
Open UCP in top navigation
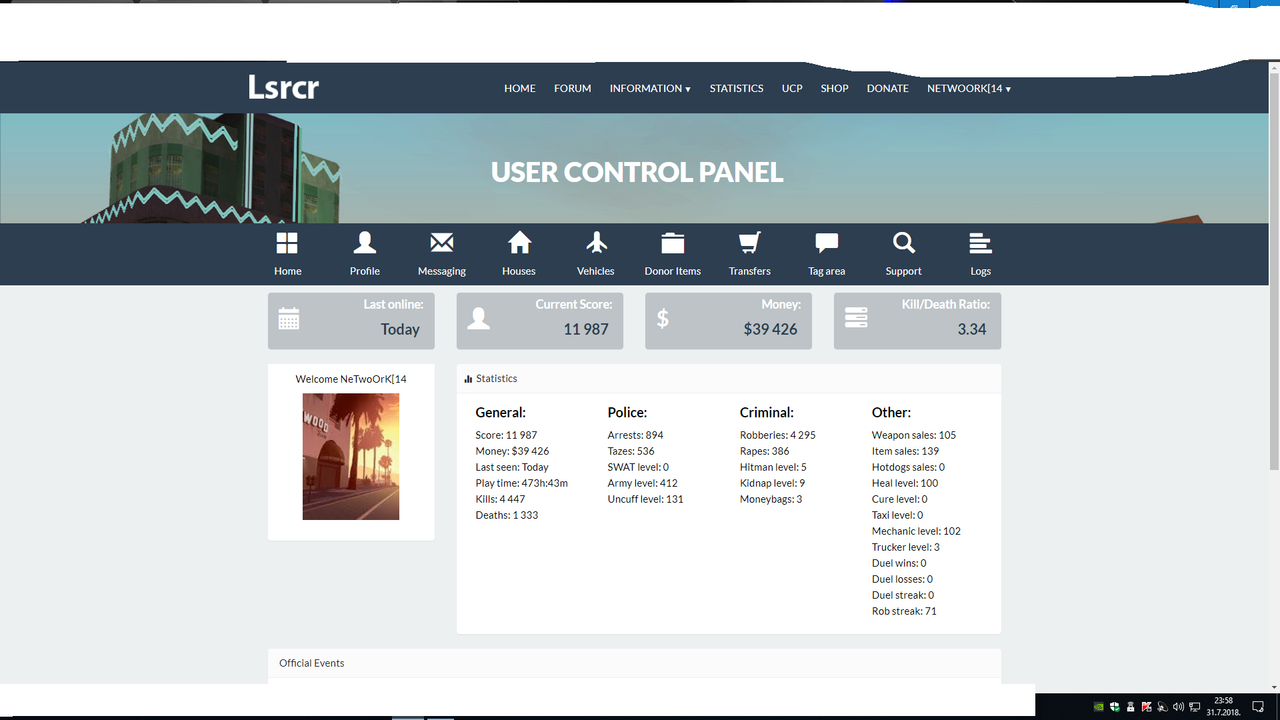pyautogui.click(x=792, y=88)
